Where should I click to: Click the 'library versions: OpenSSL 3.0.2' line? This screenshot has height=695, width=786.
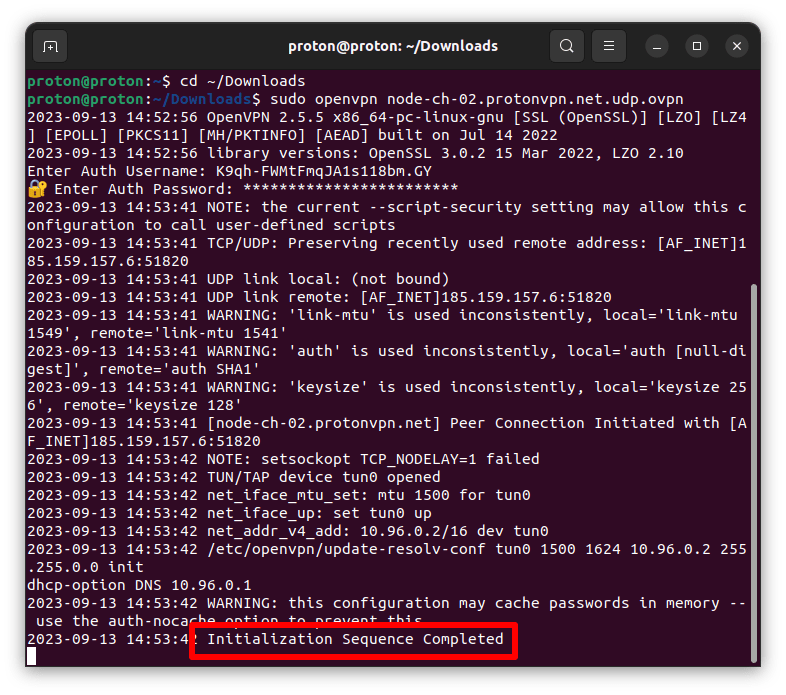click(x=355, y=153)
